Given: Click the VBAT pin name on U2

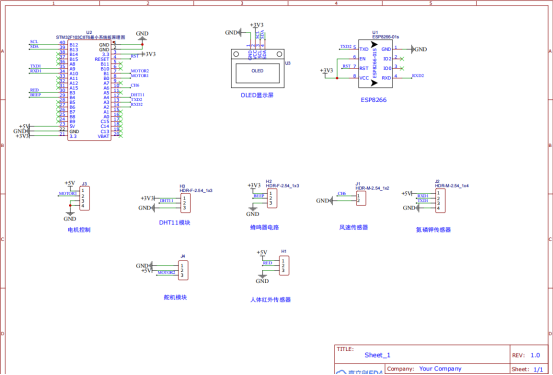Looking at the screenshot, I should coord(103,136).
